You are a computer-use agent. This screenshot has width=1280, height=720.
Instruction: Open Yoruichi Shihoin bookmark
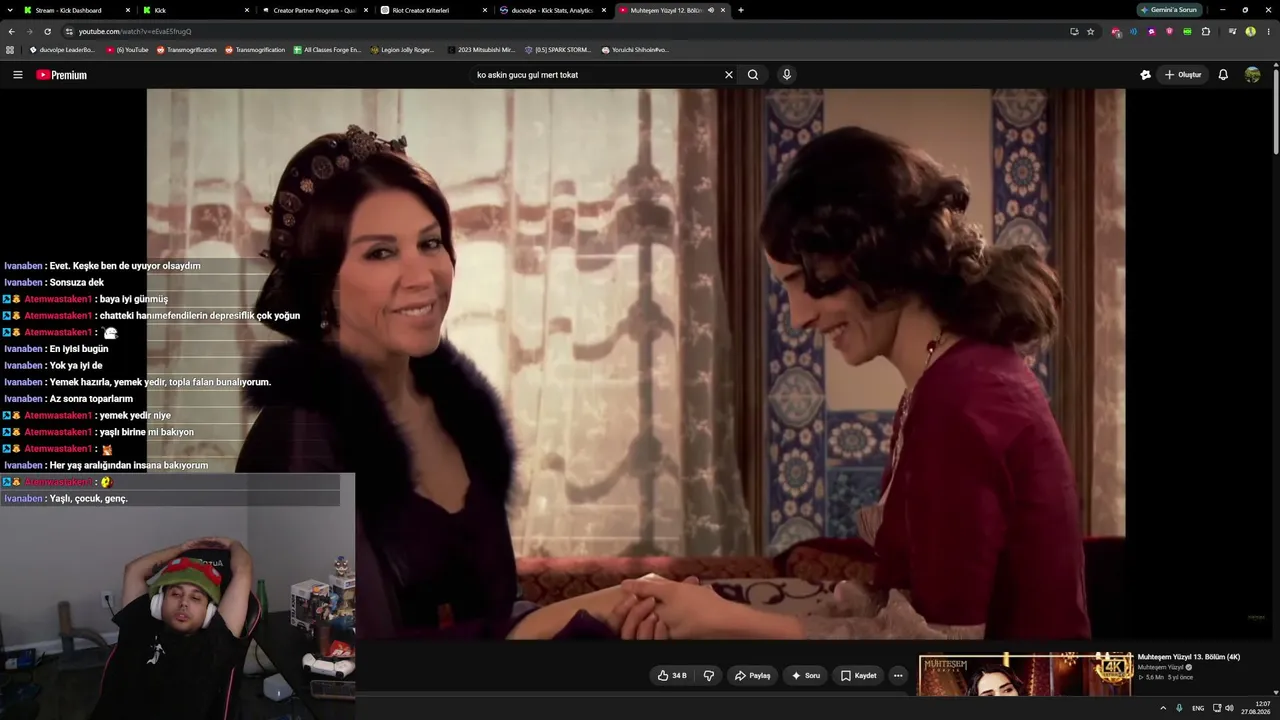(x=635, y=50)
